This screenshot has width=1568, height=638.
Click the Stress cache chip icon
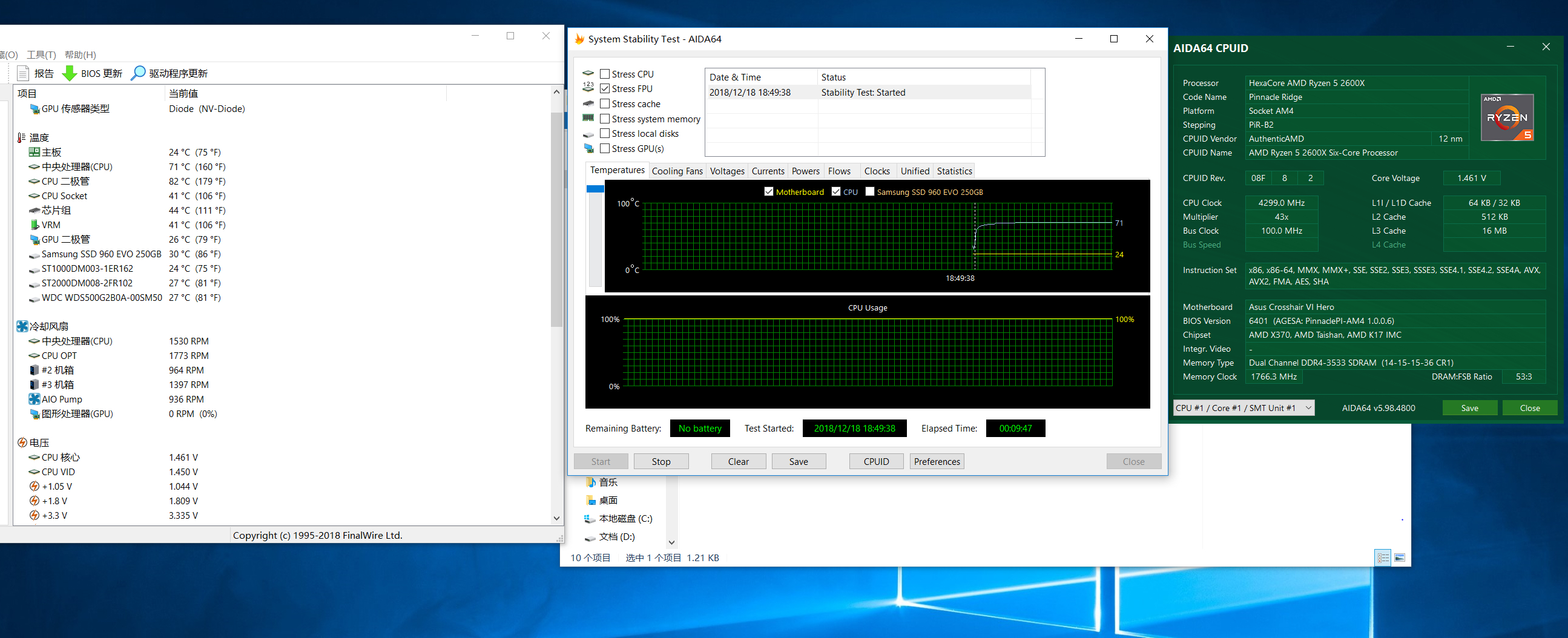coord(588,104)
